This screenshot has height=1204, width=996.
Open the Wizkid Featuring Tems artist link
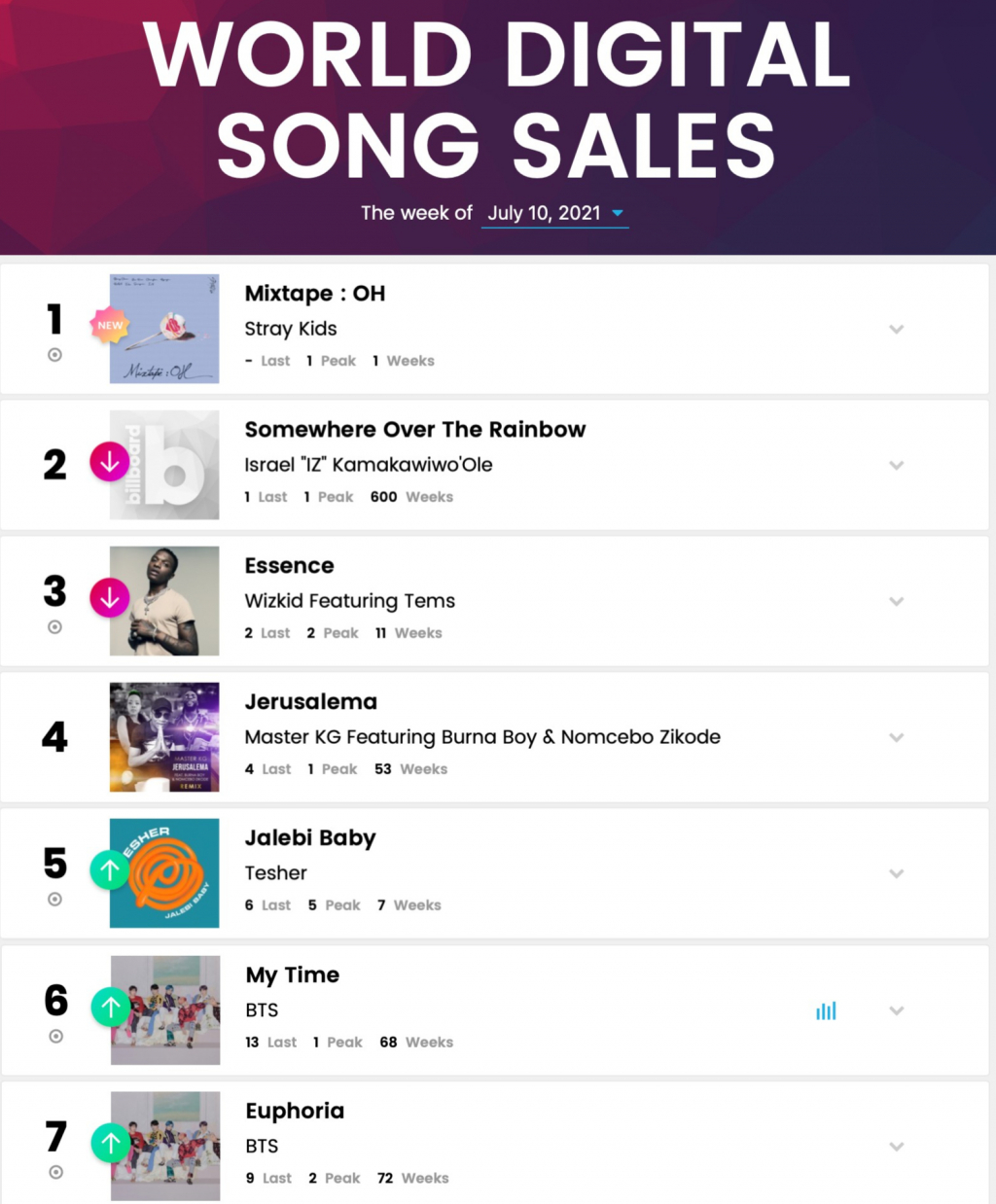tap(350, 601)
